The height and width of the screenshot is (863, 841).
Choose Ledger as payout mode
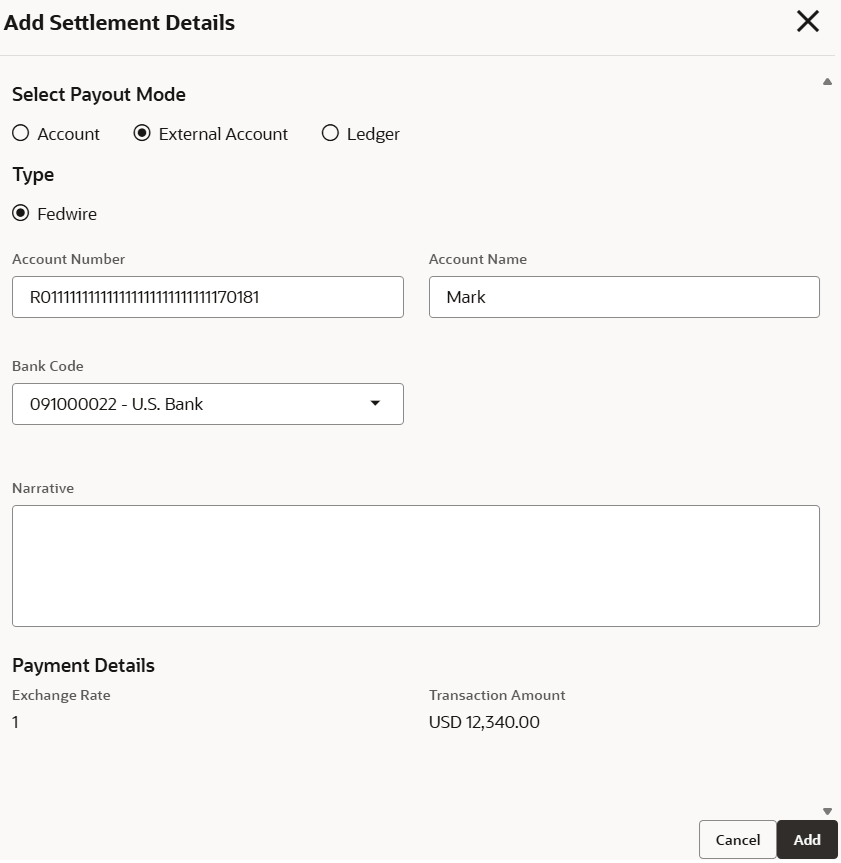click(330, 134)
